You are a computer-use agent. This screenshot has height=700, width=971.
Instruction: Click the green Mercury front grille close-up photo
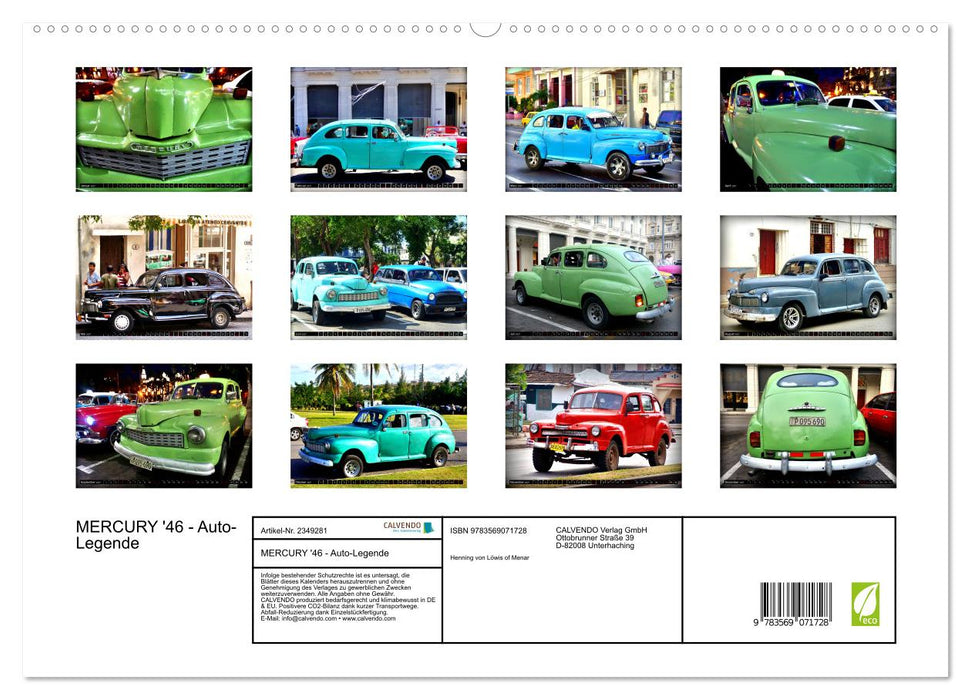pyautogui.click(x=163, y=129)
